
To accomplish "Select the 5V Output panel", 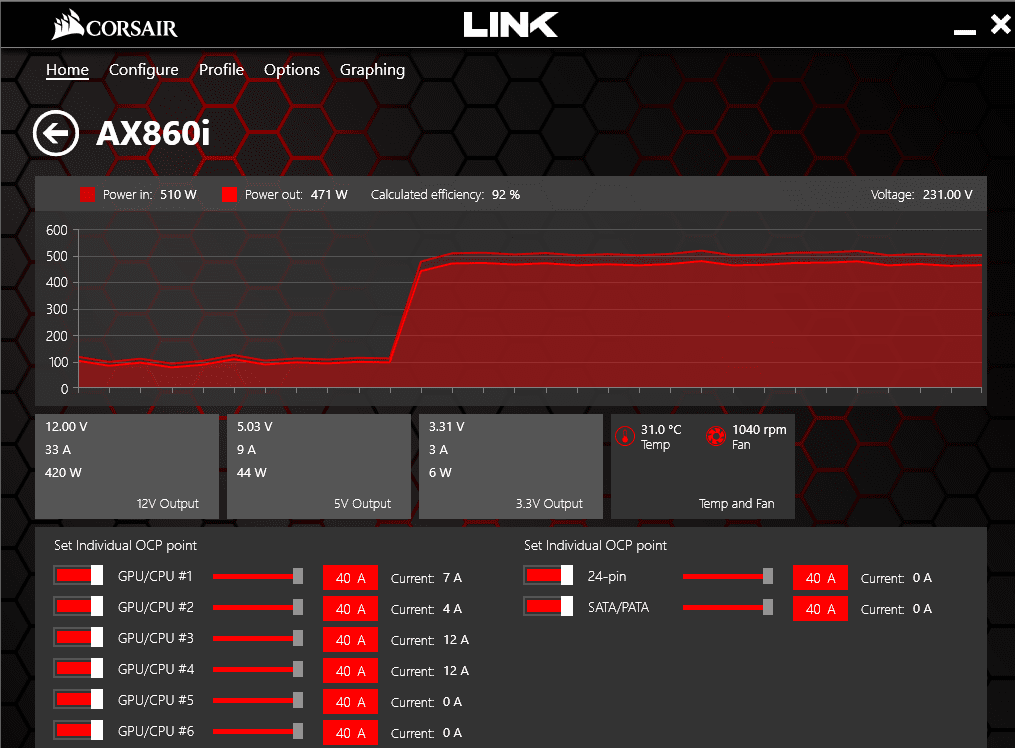I will (x=318, y=466).
